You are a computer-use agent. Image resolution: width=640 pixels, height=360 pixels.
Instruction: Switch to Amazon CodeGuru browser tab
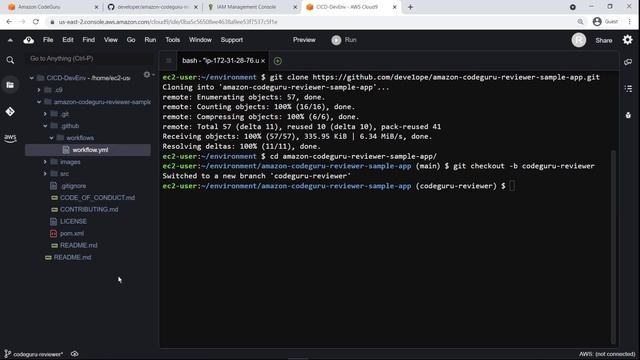(x=53, y=7)
